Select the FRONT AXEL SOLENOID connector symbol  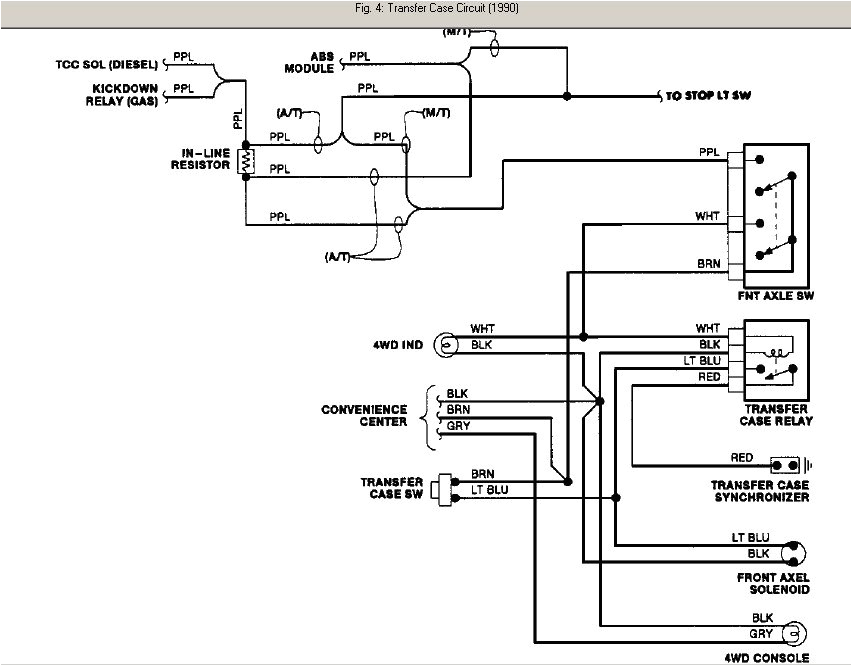[x=796, y=551]
